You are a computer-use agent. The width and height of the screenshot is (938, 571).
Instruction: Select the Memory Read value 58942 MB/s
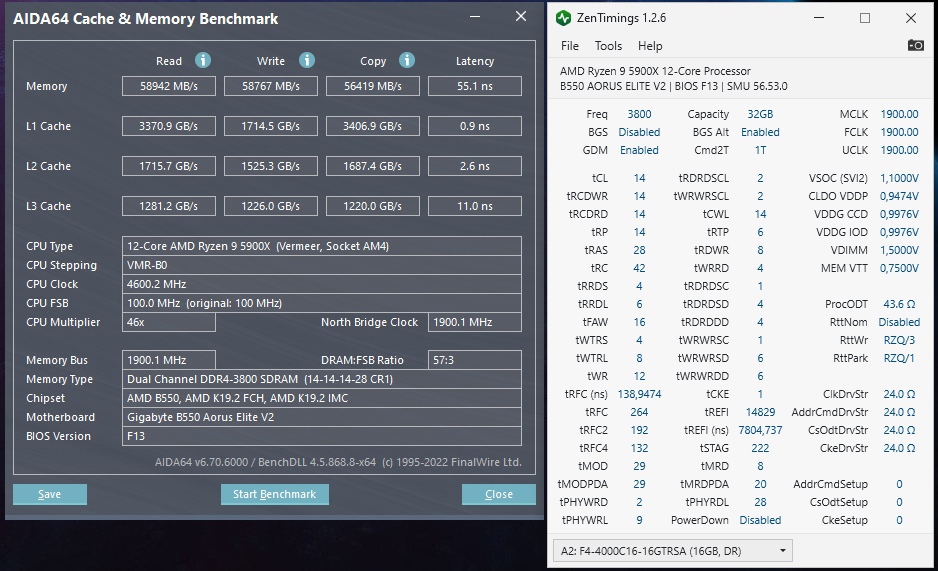click(169, 86)
